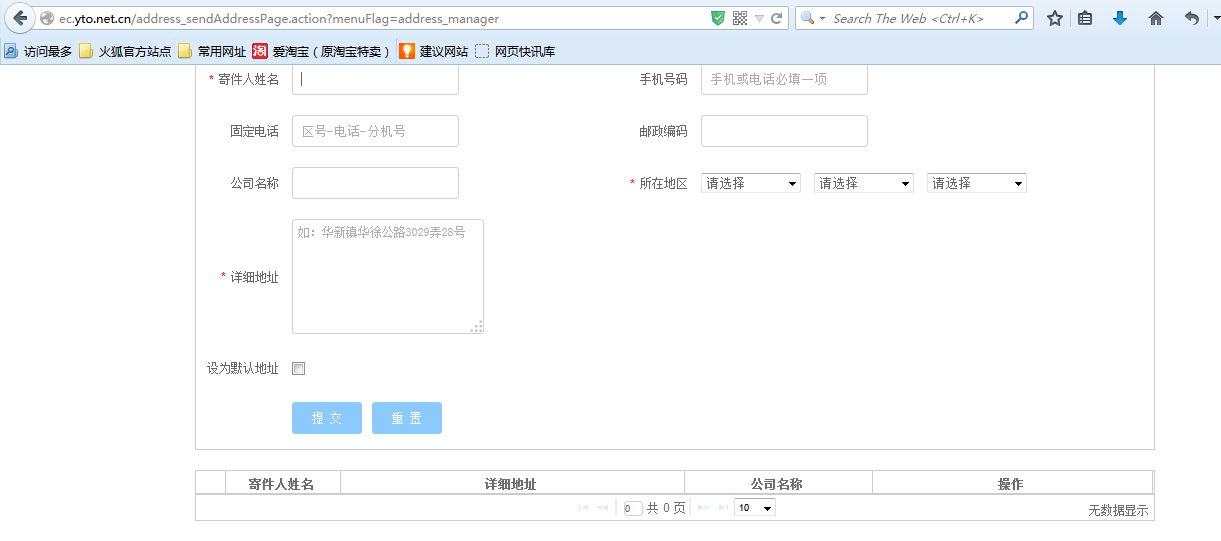Viewport: 1221px width, 541px height.
Task: Click the 详细地址 column header
Action: pos(512,484)
